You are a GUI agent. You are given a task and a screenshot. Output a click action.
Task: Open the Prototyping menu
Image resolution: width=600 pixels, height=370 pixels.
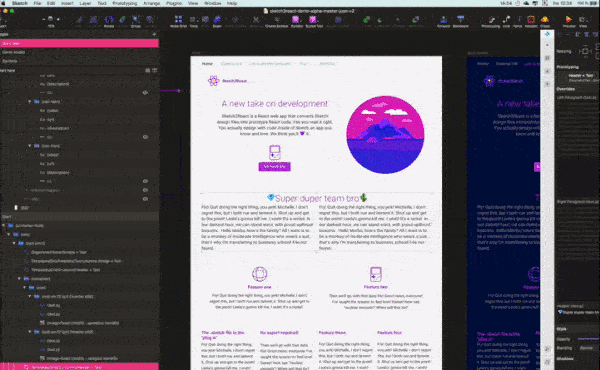click(124, 3)
